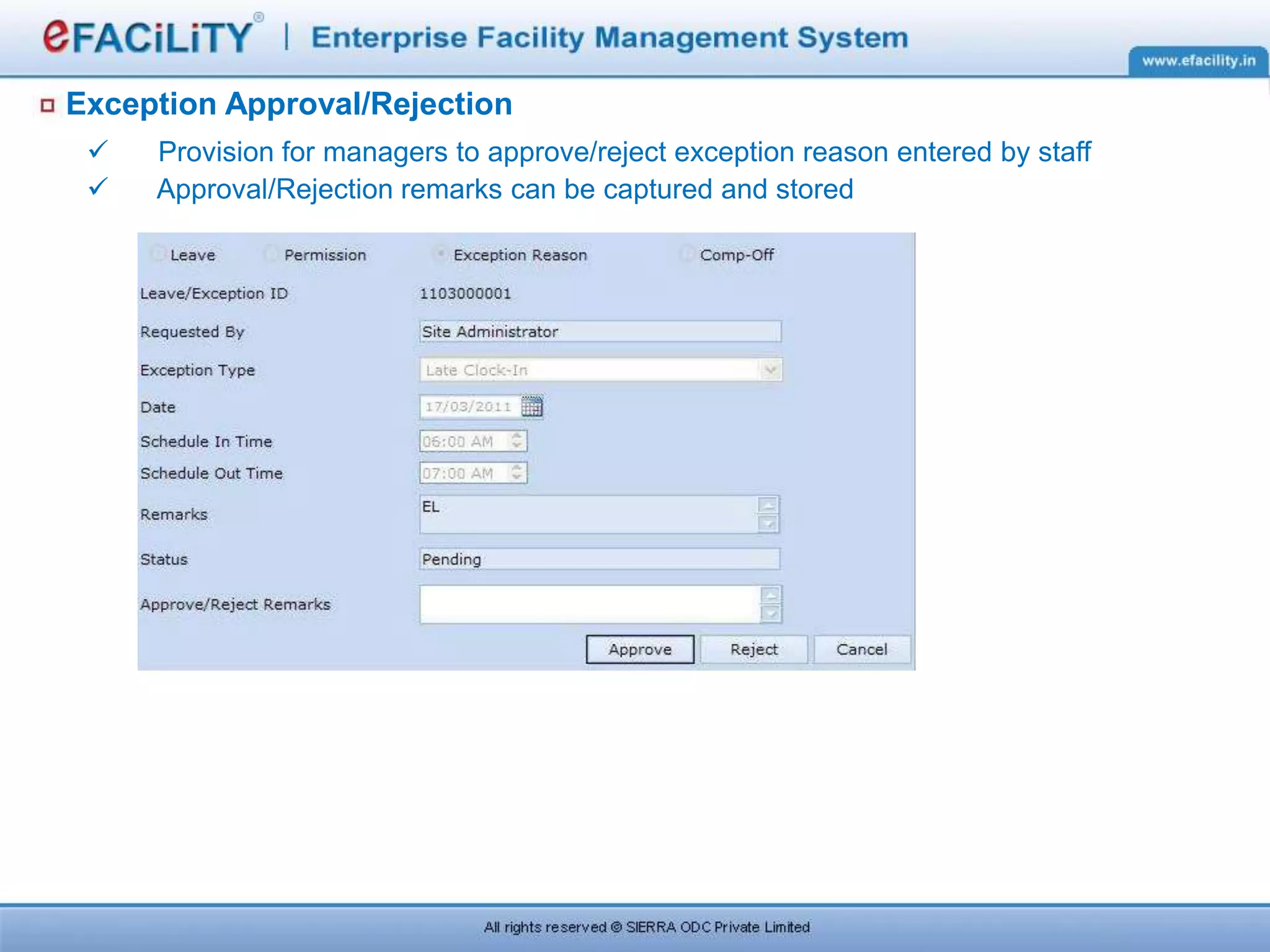1270x952 pixels.
Task: Click the Schedule In Time spinner arrows
Action: pos(517,441)
